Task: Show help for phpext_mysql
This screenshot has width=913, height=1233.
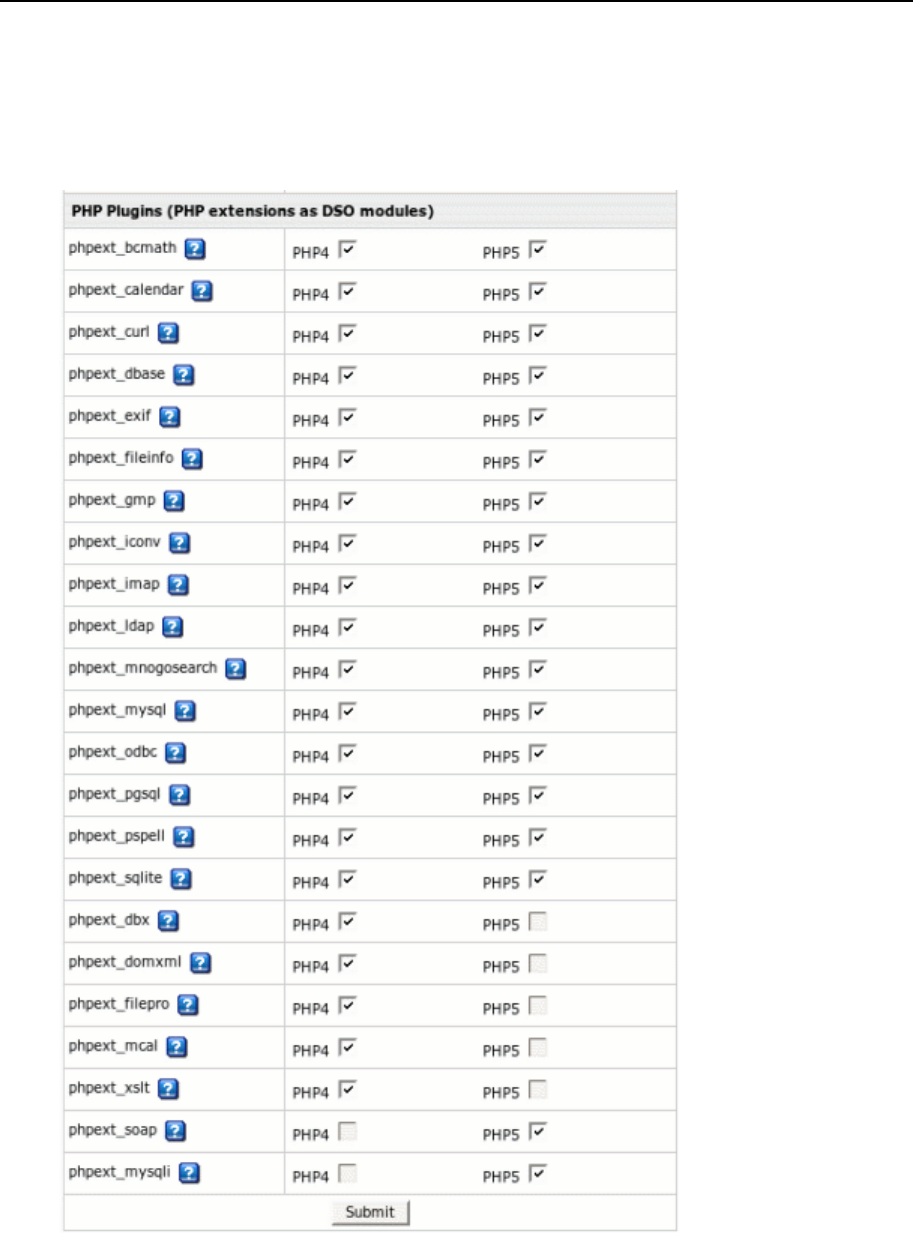Action: pyautogui.click(x=185, y=711)
